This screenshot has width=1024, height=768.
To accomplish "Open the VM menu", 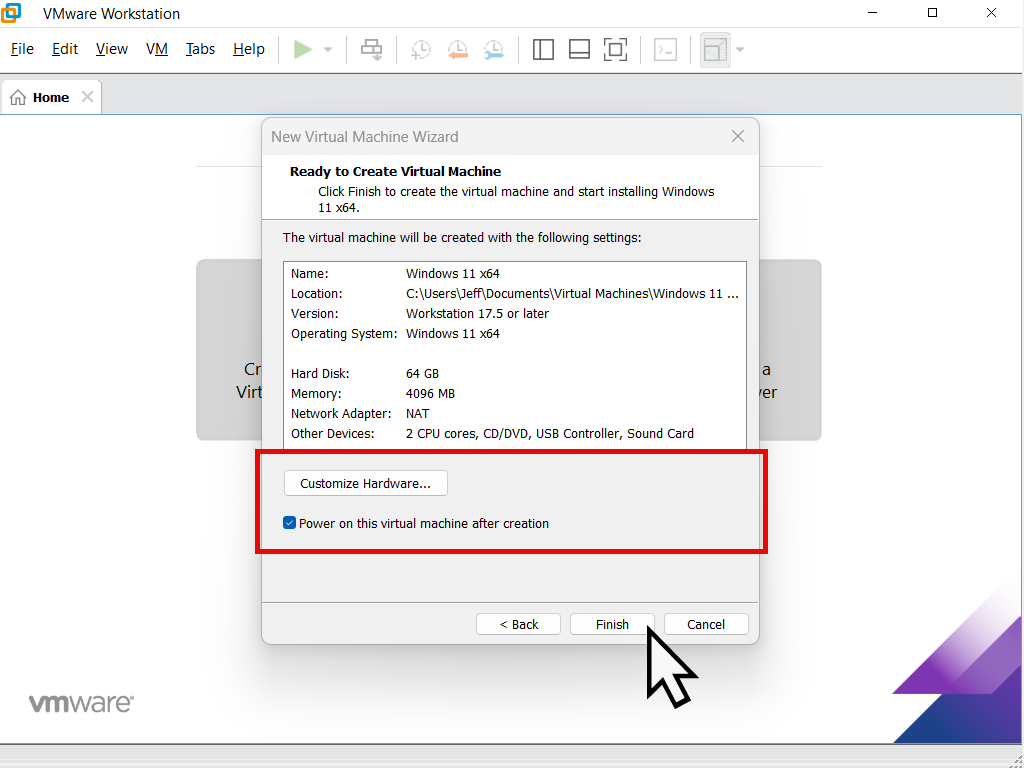I will [156, 48].
